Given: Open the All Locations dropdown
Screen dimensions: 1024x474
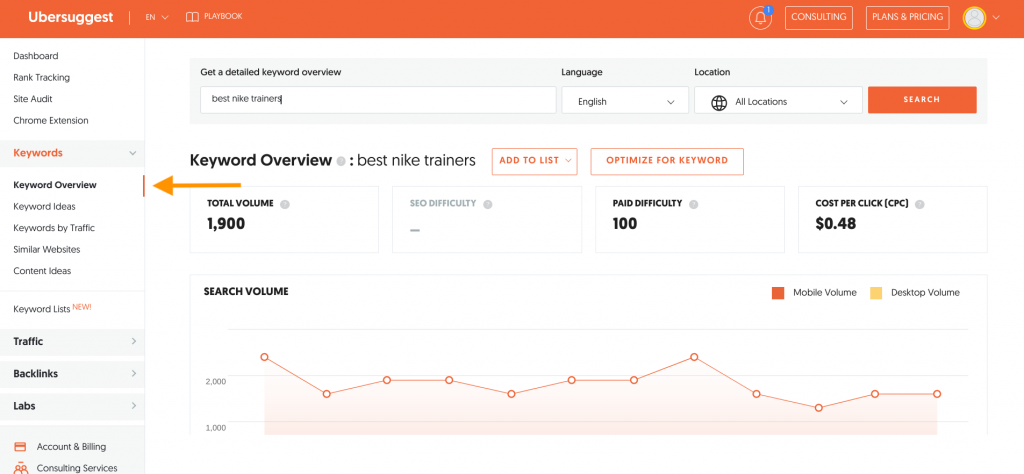Looking at the screenshot, I should point(778,100).
